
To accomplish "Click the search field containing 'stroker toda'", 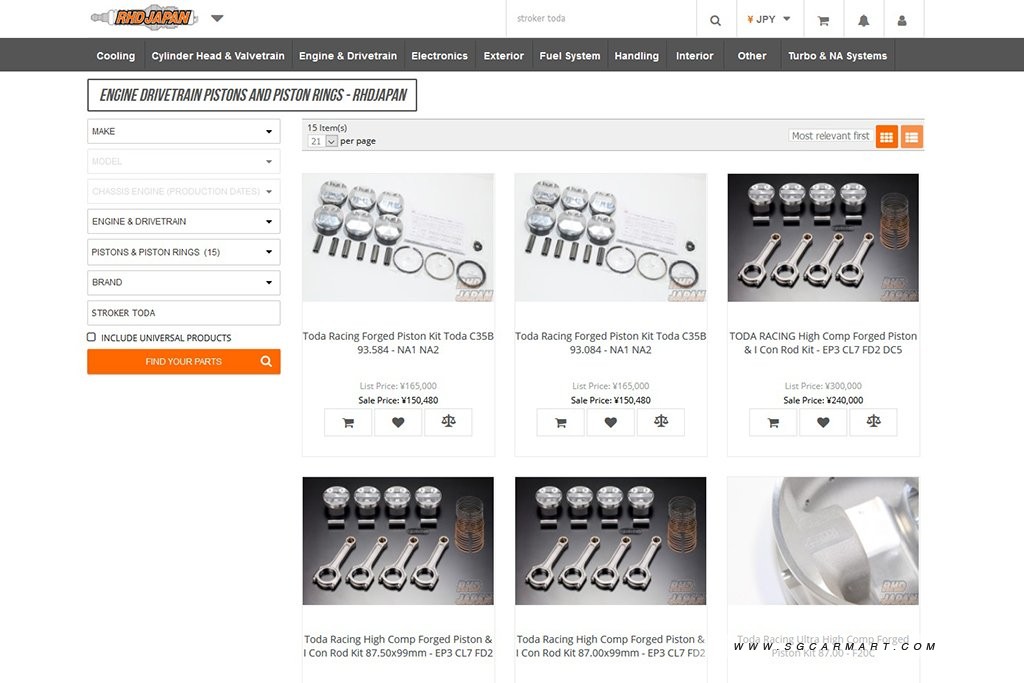I will pos(601,18).
